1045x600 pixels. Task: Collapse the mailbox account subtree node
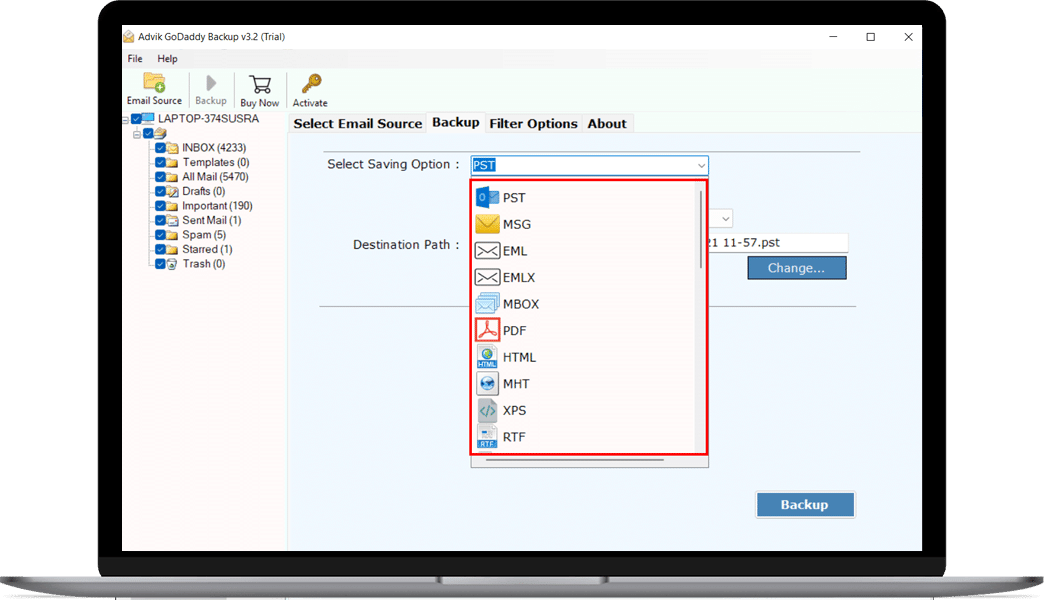[137, 134]
